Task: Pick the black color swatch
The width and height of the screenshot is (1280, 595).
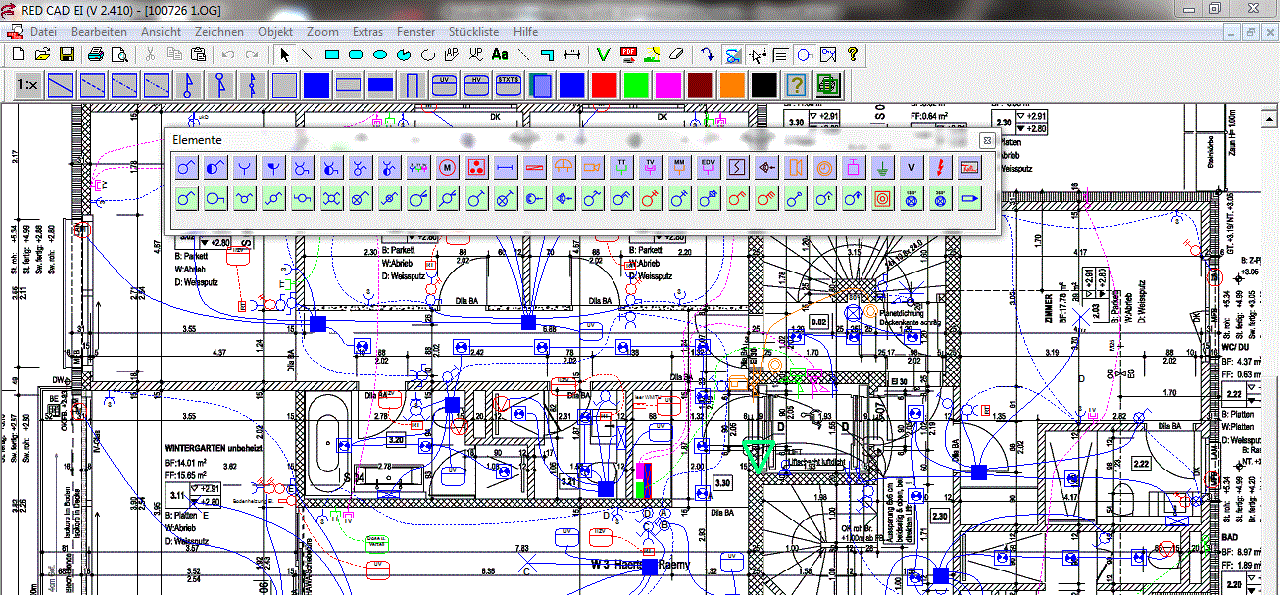Action: [x=764, y=85]
